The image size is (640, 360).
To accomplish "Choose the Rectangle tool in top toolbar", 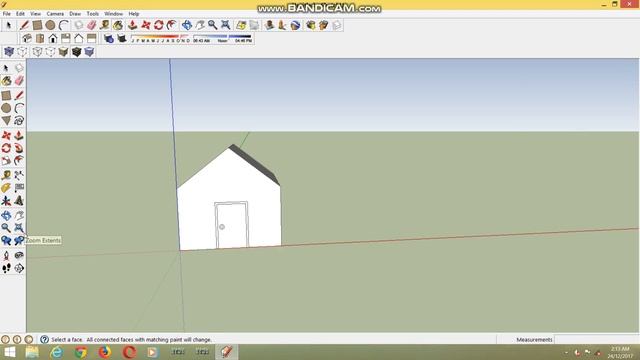I will [37, 25].
